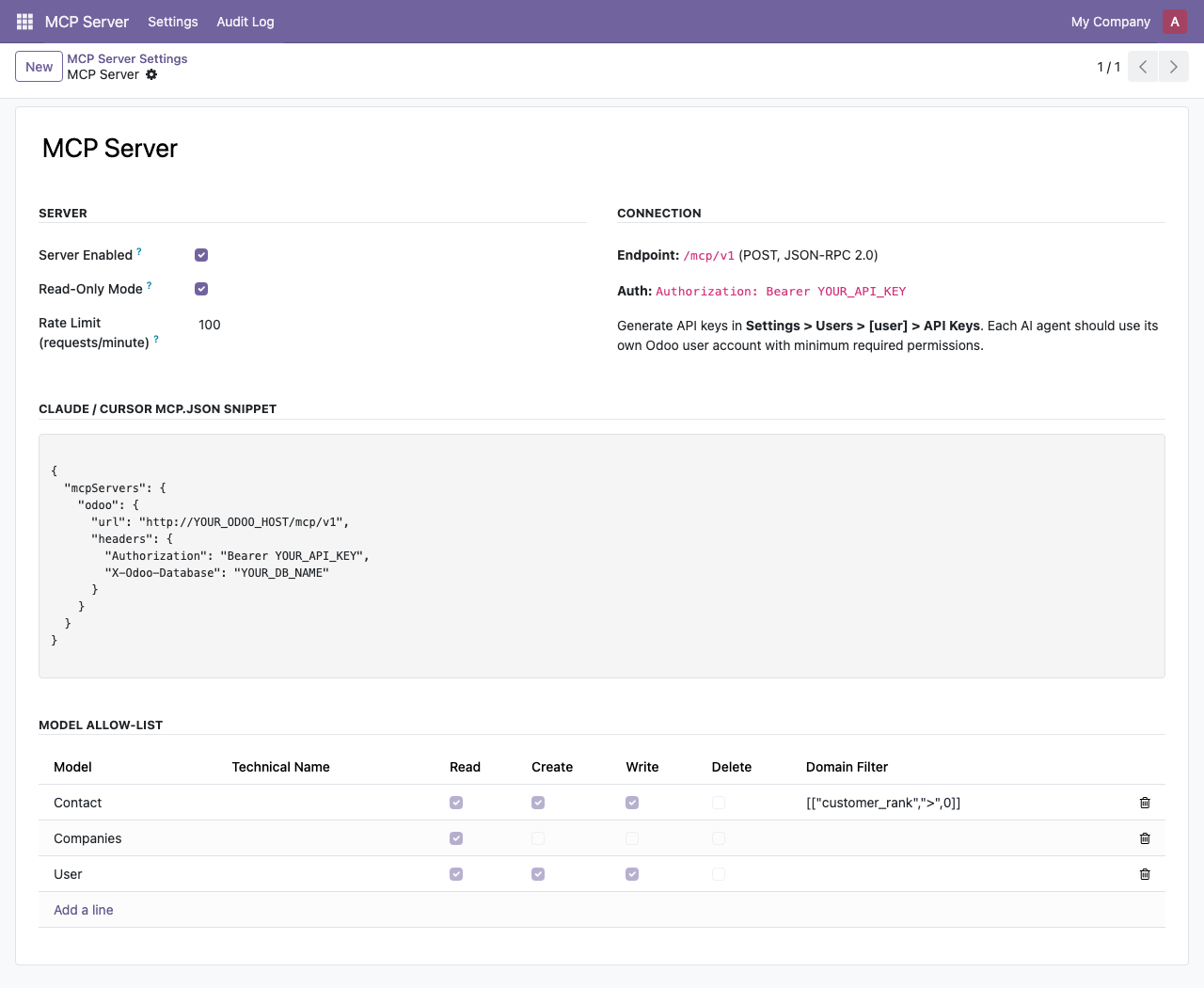Click the /mcp/v1 endpoint text
1204x988 pixels.
[709, 256]
